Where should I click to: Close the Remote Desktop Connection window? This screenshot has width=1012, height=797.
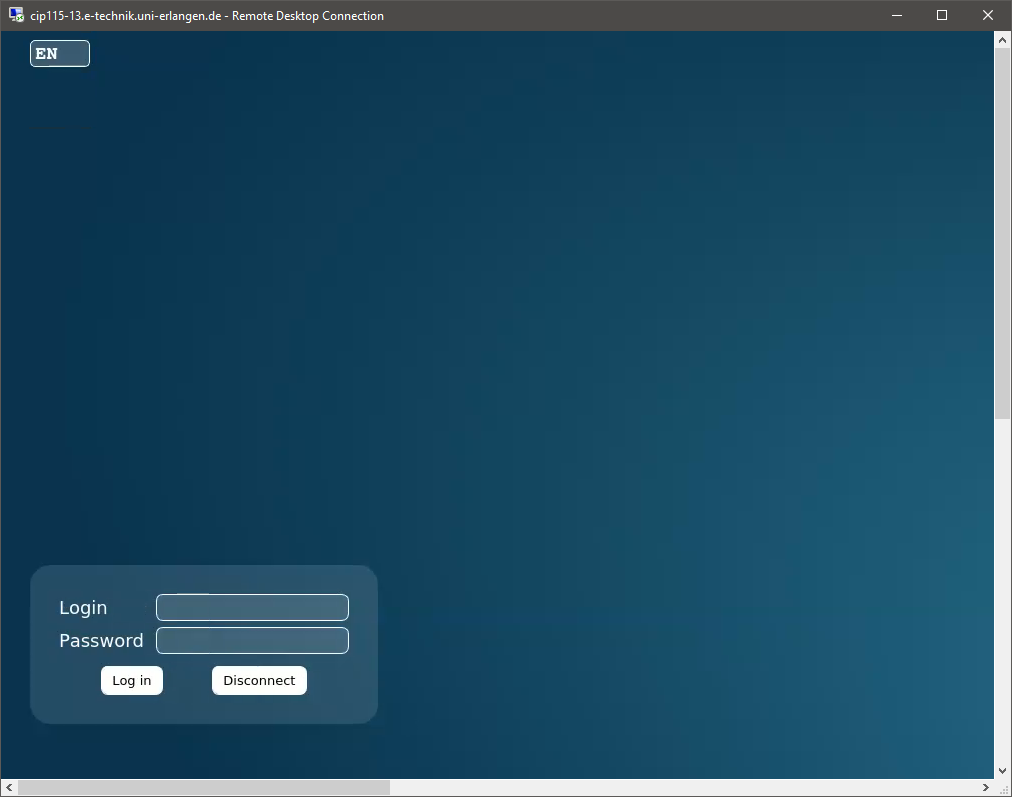click(988, 15)
